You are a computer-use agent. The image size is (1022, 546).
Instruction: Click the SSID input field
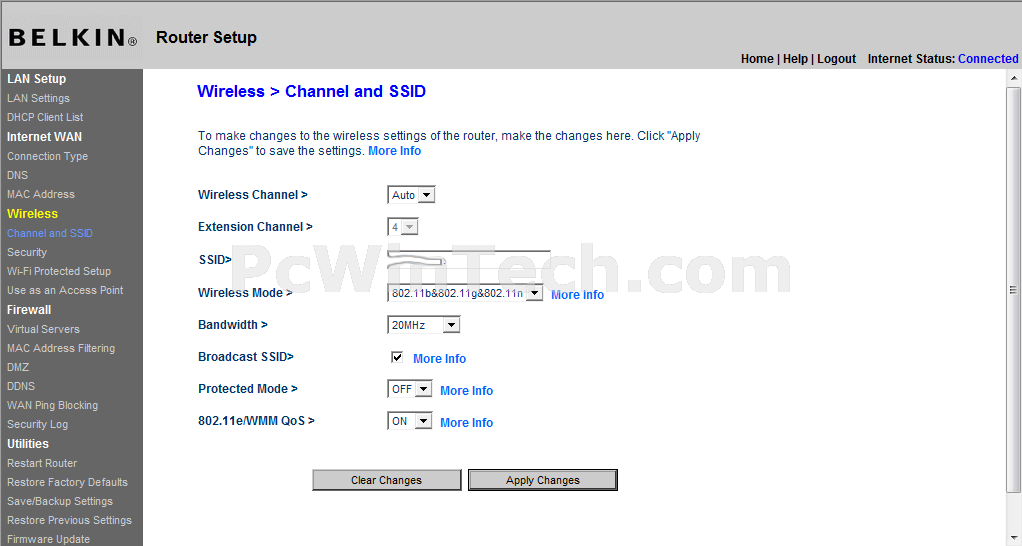tap(469, 260)
